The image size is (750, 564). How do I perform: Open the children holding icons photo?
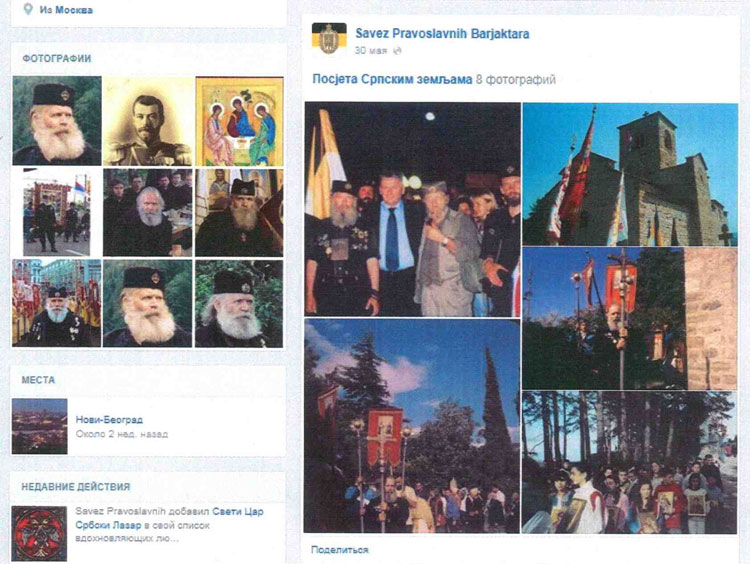point(629,463)
